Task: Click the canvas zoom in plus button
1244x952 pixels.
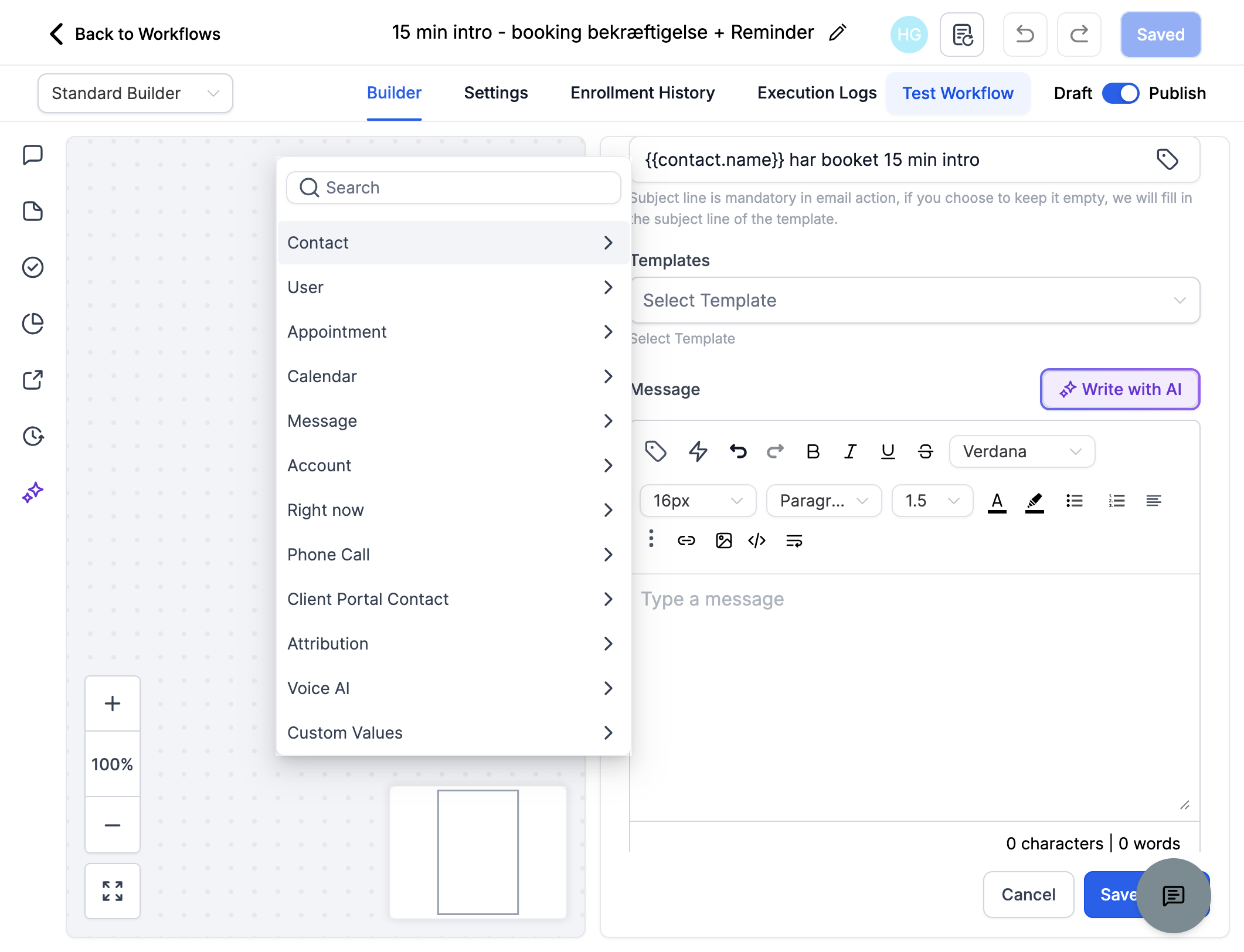Action: (112, 703)
